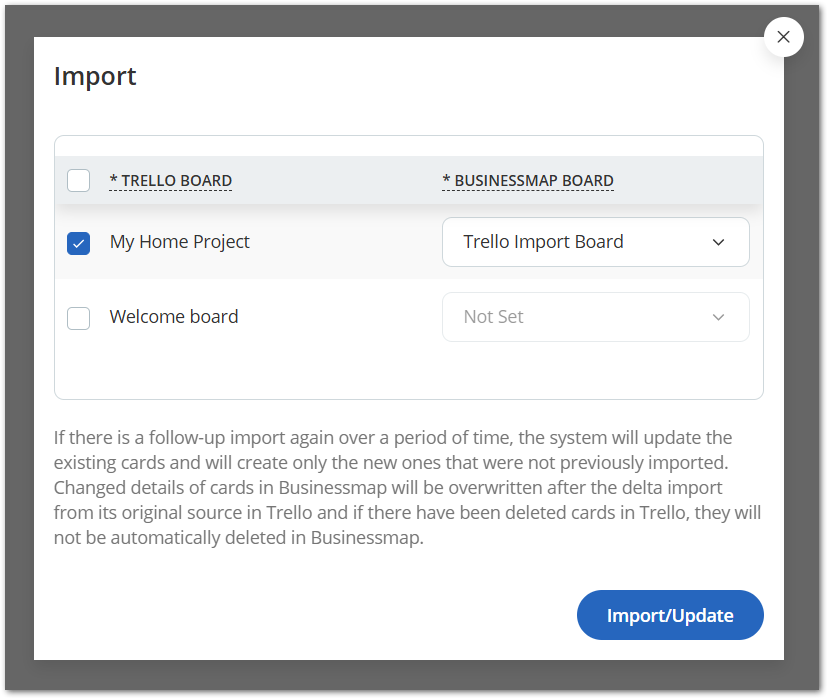
Task: Select the My Home Project board name
Action: [x=180, y=242]
